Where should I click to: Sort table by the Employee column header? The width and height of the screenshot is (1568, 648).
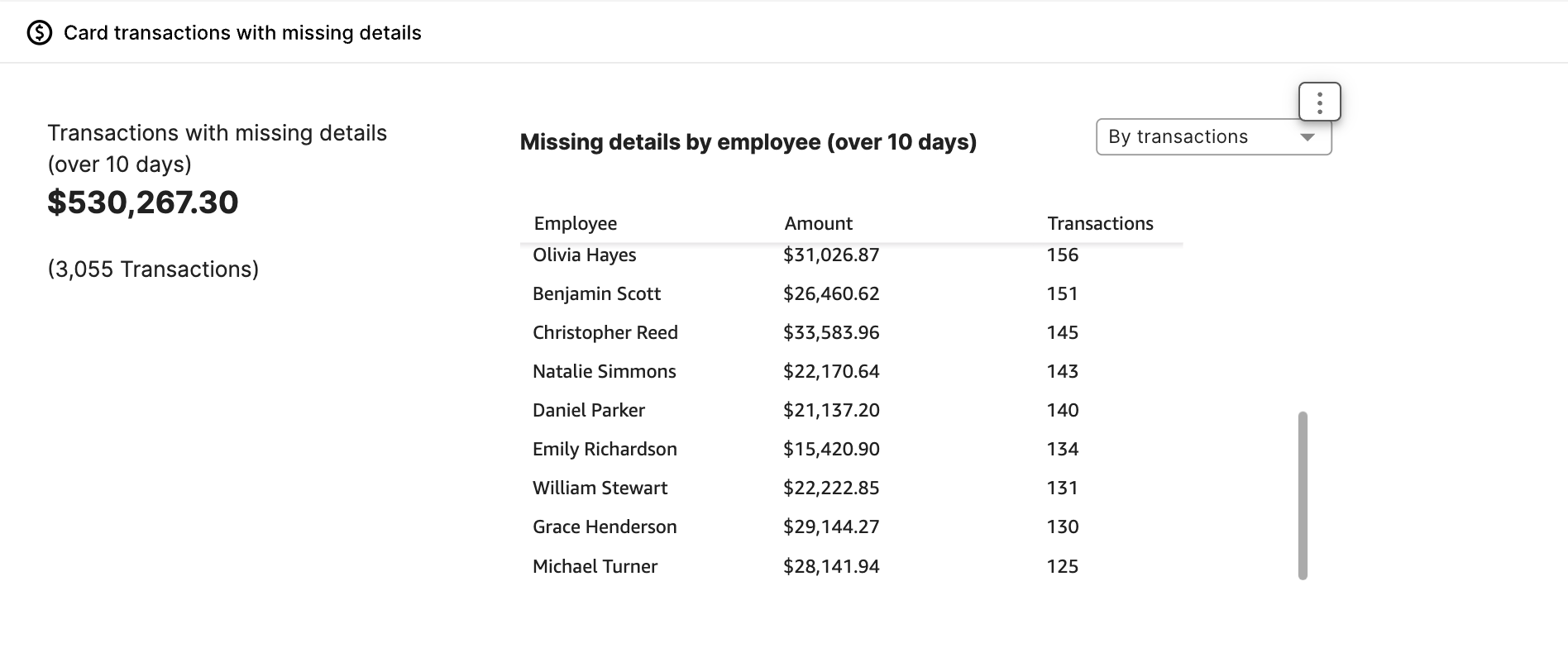coord(576,223)
